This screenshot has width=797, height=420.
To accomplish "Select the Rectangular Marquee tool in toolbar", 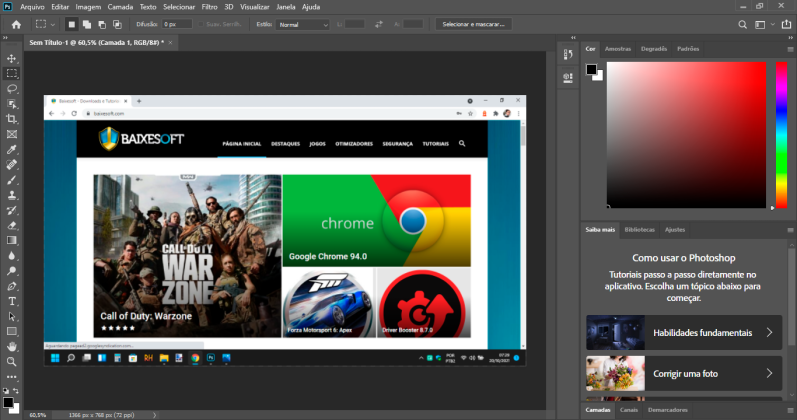I will tap(12, 73).
